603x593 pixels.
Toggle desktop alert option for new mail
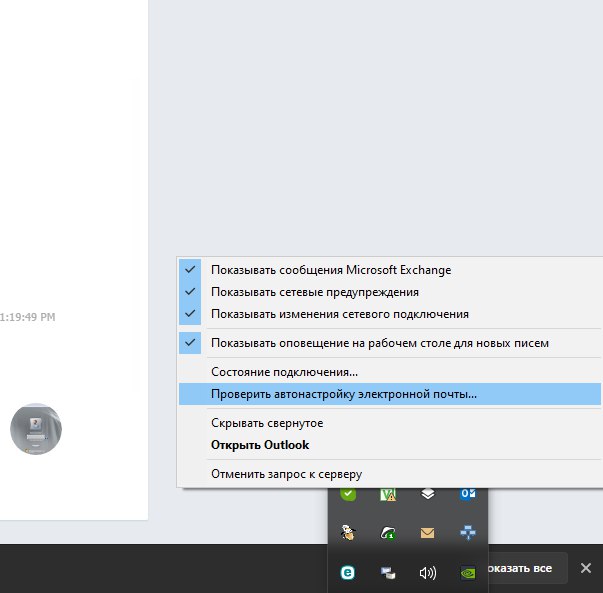click(390, 343)
